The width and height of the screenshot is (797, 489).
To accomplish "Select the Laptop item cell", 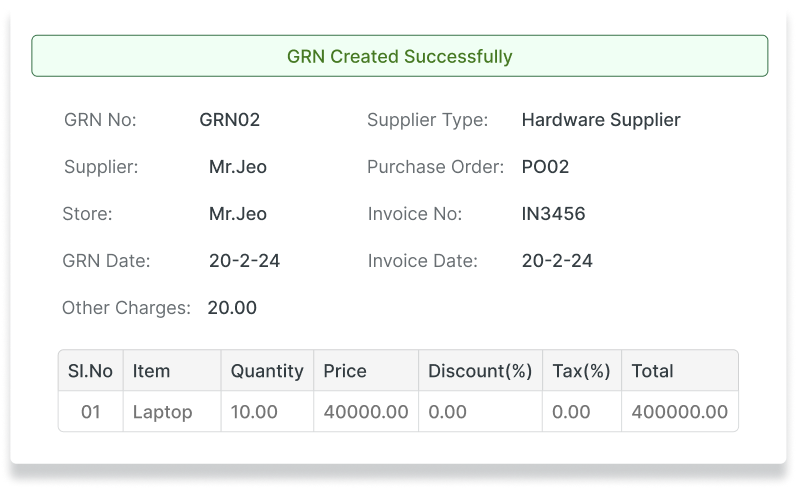I will [x=162, y=412].
